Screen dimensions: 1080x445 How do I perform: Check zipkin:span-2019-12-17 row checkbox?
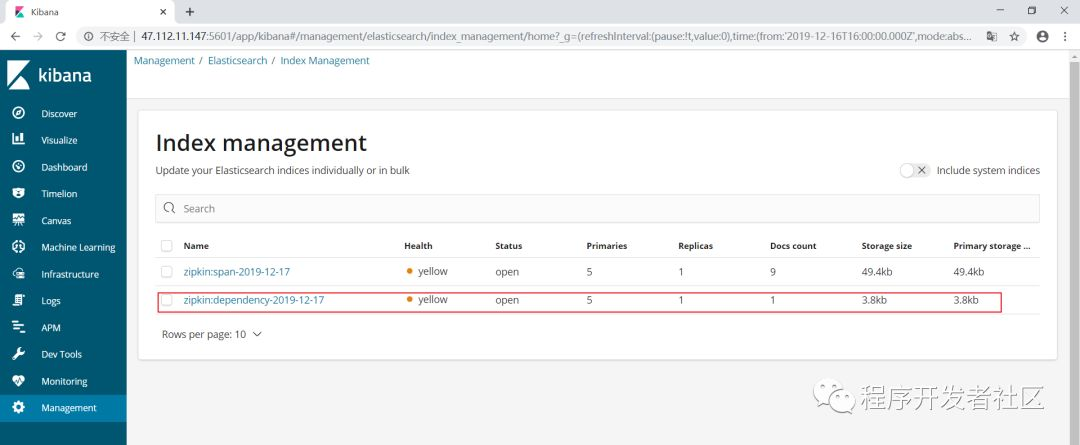167,271
